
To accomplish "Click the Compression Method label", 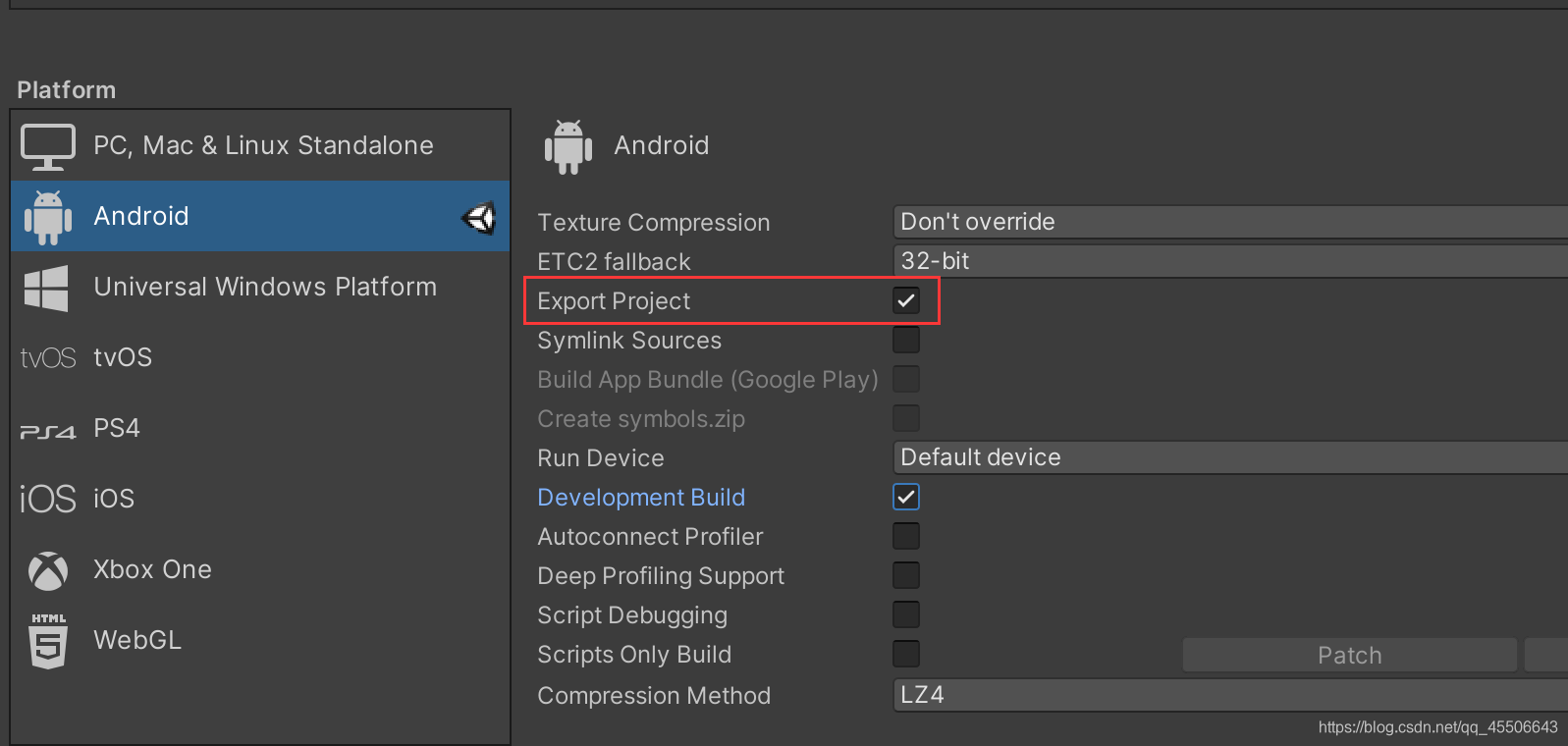I will [x=654, y=696].
